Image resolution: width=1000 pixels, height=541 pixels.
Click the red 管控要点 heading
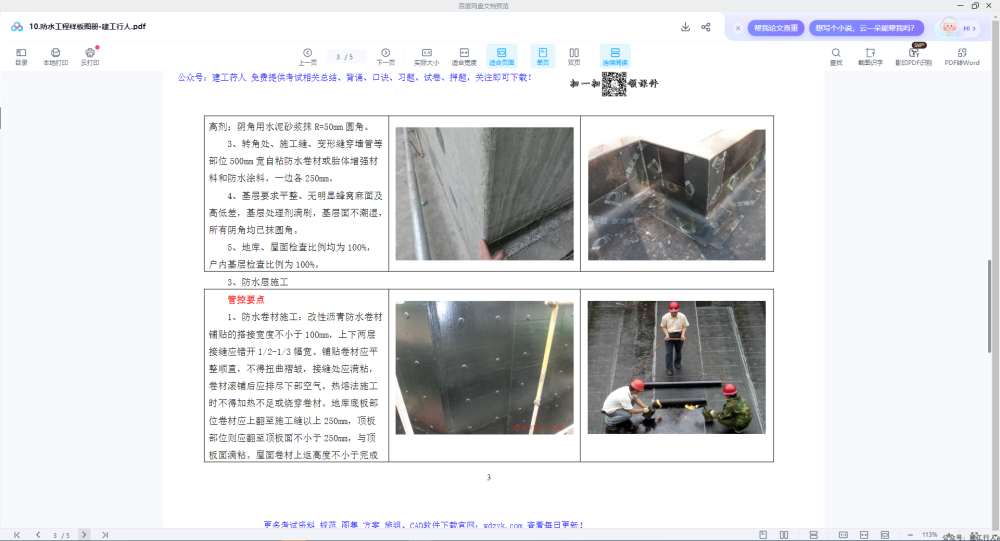[x=246, y=299]
